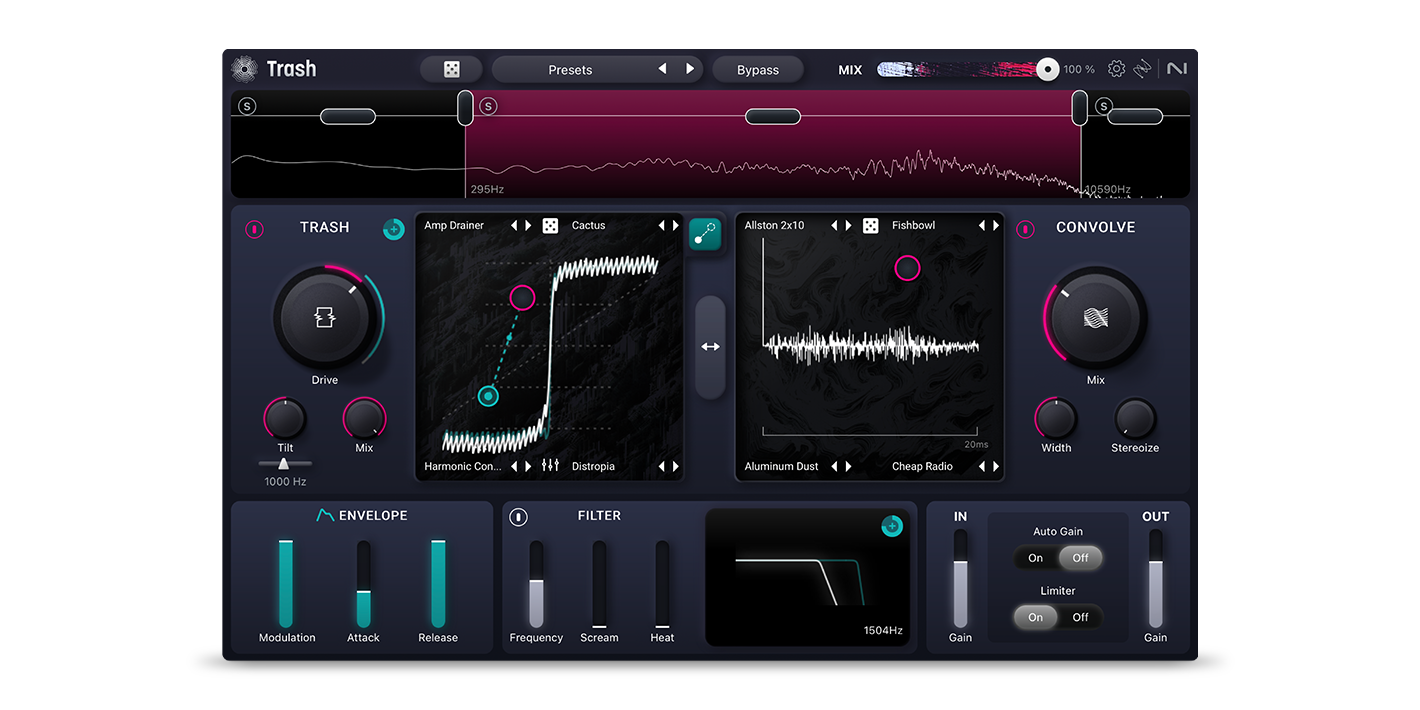Click the 295Hz crossover handle
Viewport: 1420px width, 710px height.
coord(465,107)
